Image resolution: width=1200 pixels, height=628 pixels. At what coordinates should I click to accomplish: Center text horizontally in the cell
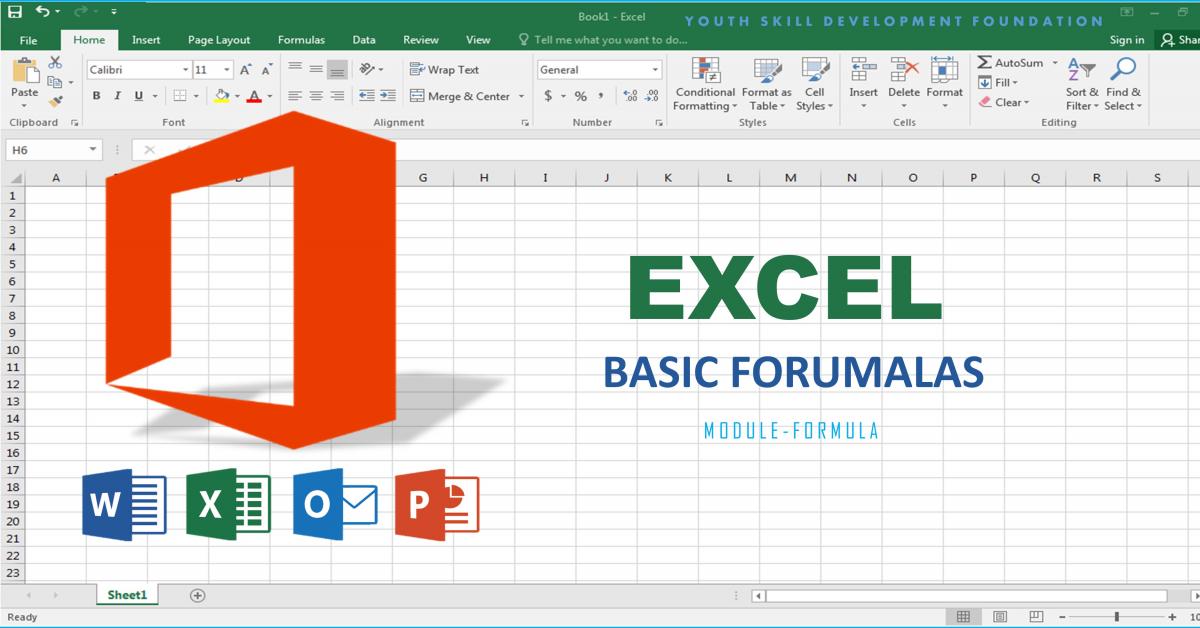pyautogui.click(x=316, y=96)
